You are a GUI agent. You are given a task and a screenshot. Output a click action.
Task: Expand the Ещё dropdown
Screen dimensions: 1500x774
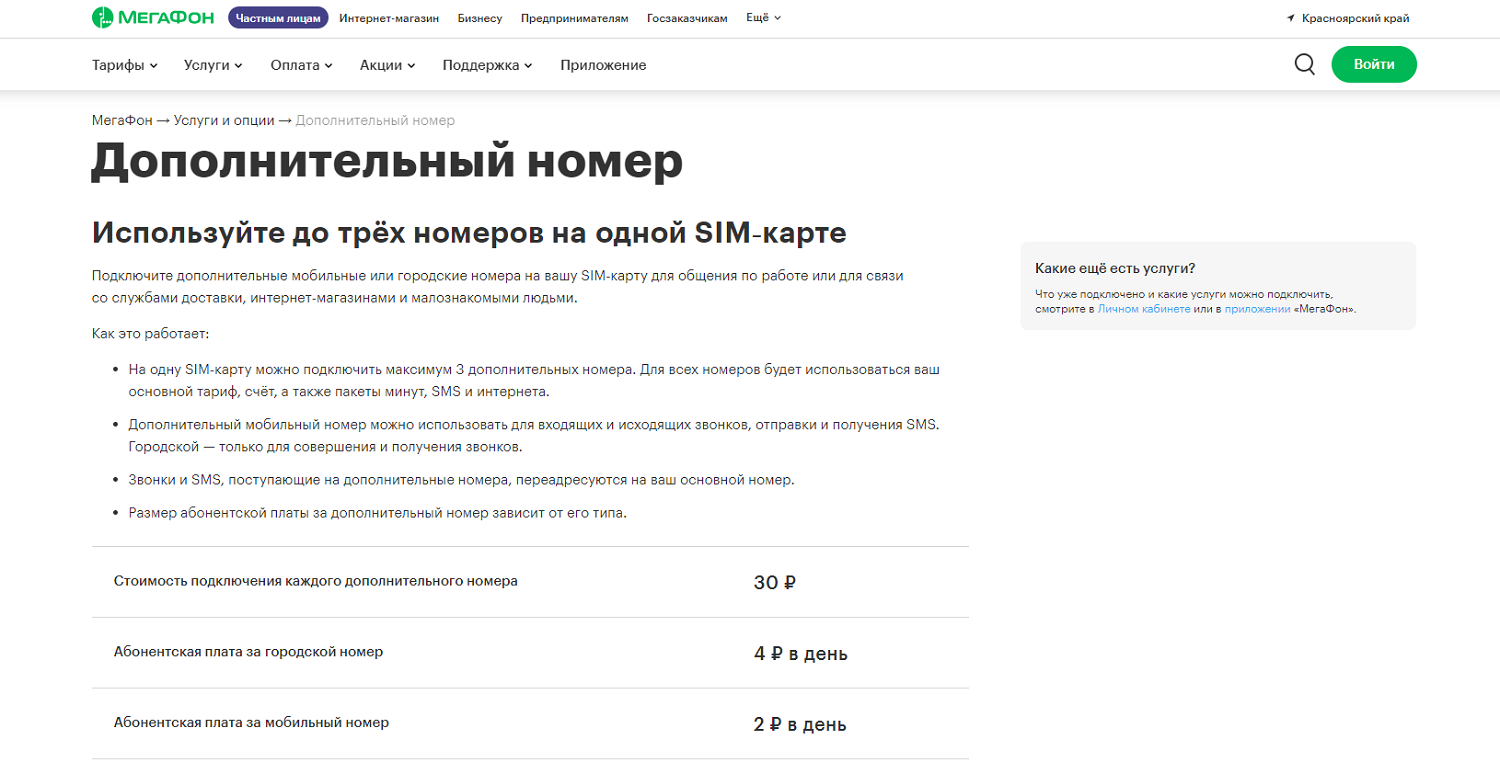(x=764, y=18)
